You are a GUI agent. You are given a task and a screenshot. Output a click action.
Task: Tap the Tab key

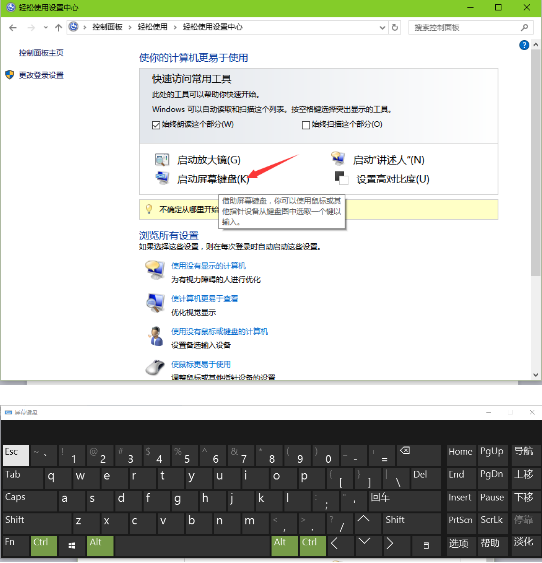(x=23, y=478)
